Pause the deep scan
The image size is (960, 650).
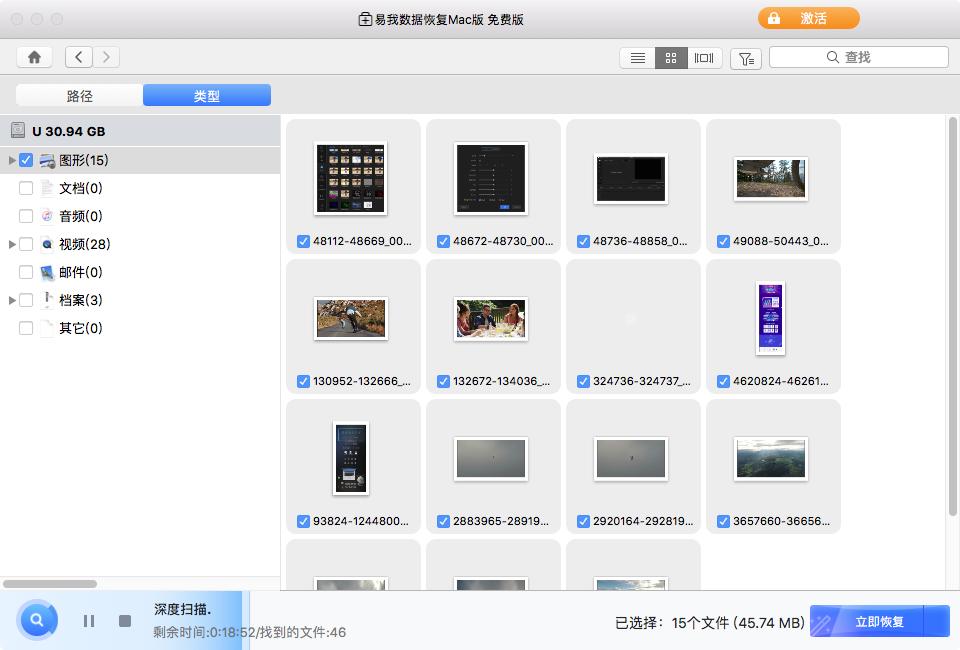[88, 621]
